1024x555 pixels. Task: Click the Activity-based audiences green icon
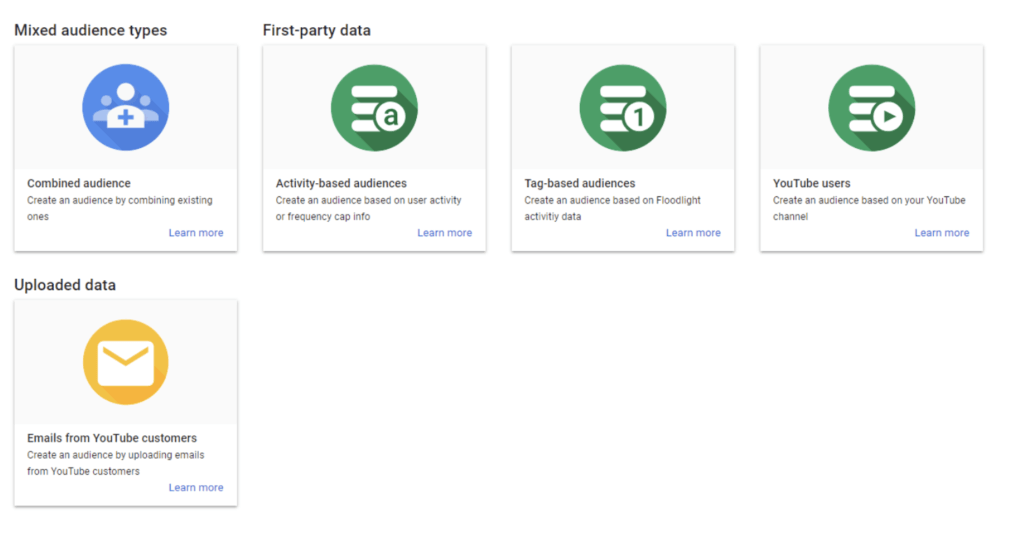tap(374, 107)
